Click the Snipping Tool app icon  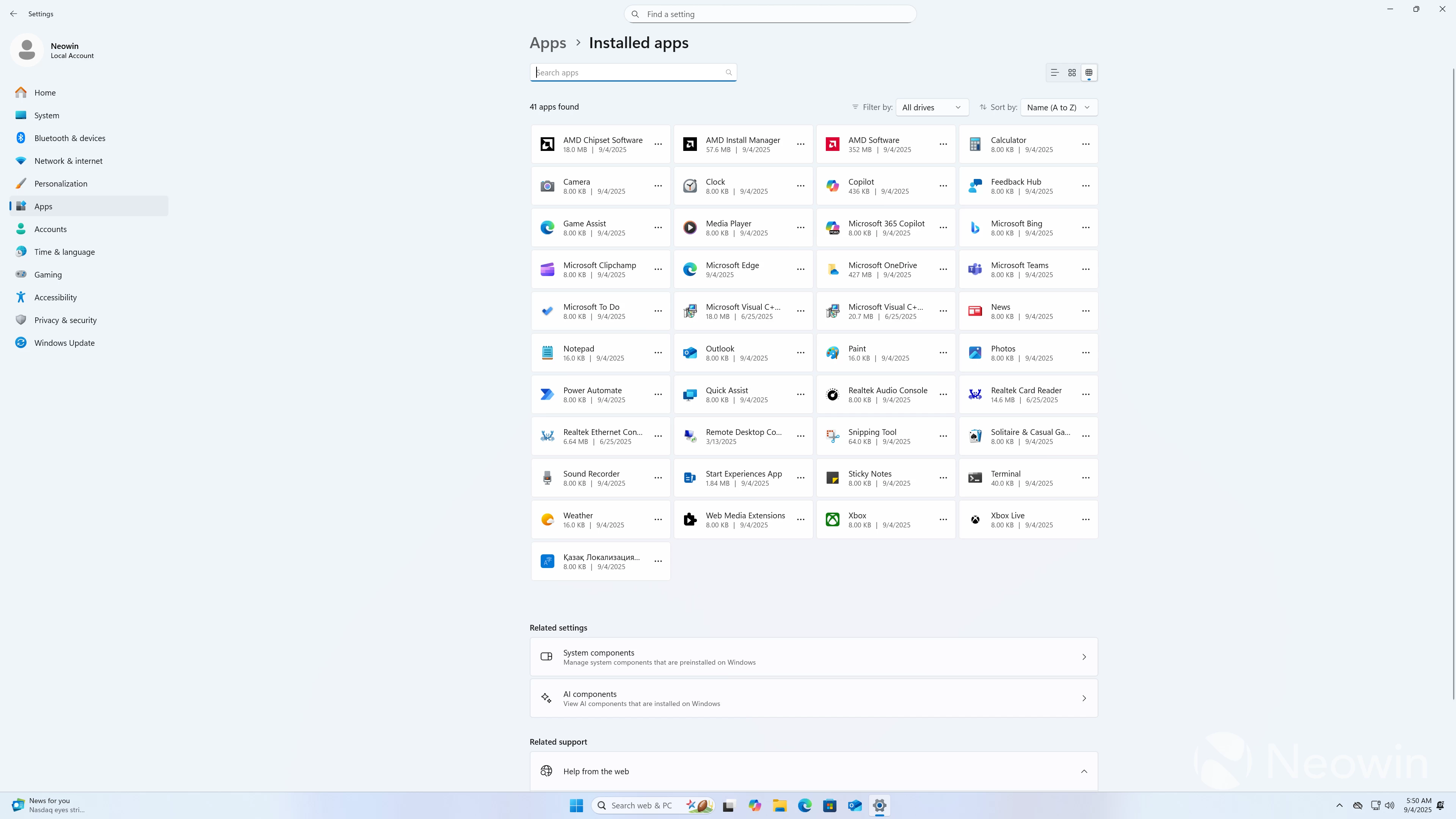tap(832, 436)
